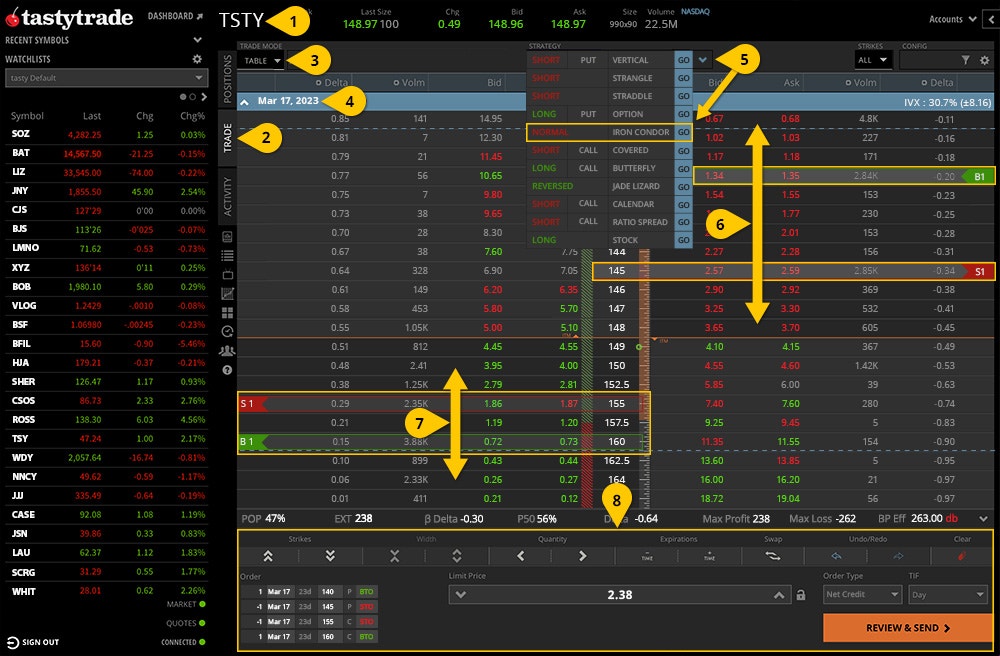Screen dimensions: 1000x656
Task: Click the BTO tag on the 140 put leg
Action: (366, 592)
